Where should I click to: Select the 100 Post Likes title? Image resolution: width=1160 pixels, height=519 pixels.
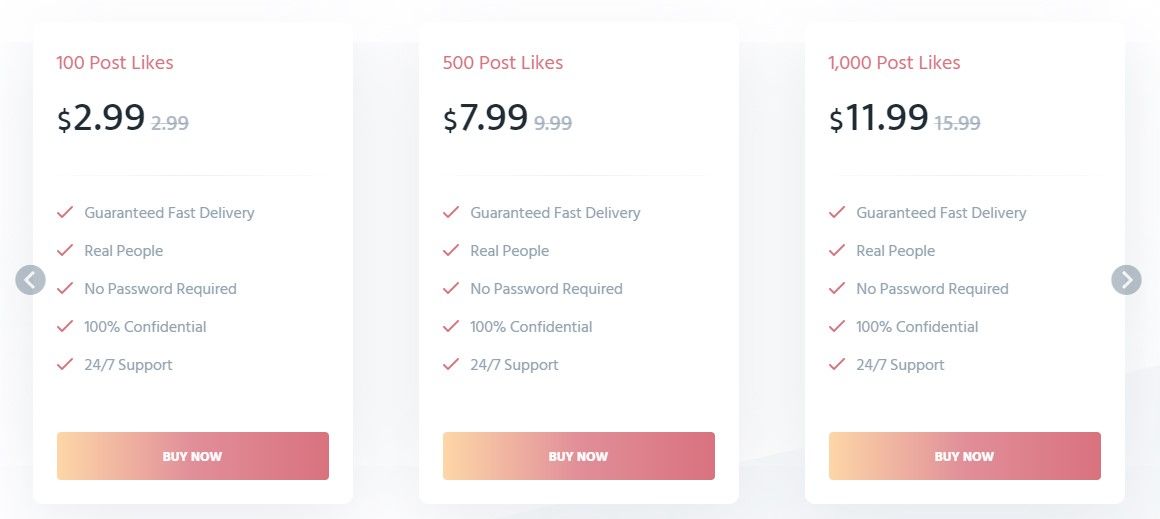(115, 63)
